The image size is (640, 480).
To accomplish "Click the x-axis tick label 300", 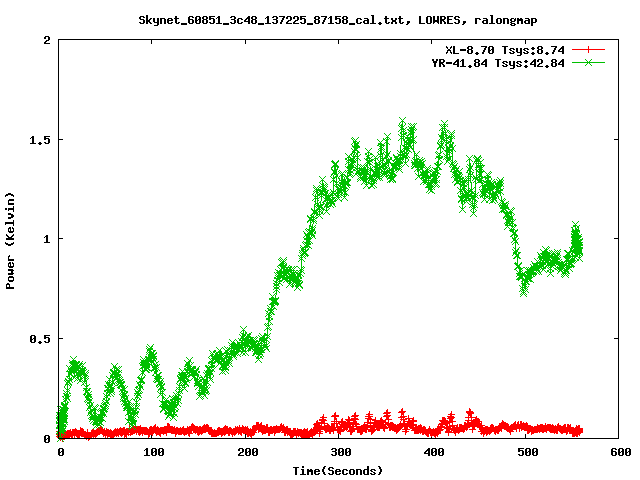I will click(340, 452).
